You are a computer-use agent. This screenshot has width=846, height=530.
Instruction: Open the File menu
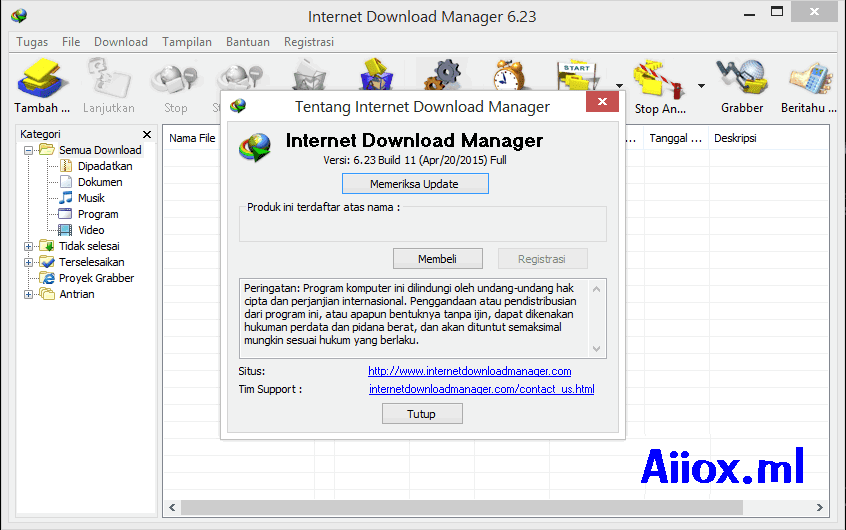(x=71, y=42)
